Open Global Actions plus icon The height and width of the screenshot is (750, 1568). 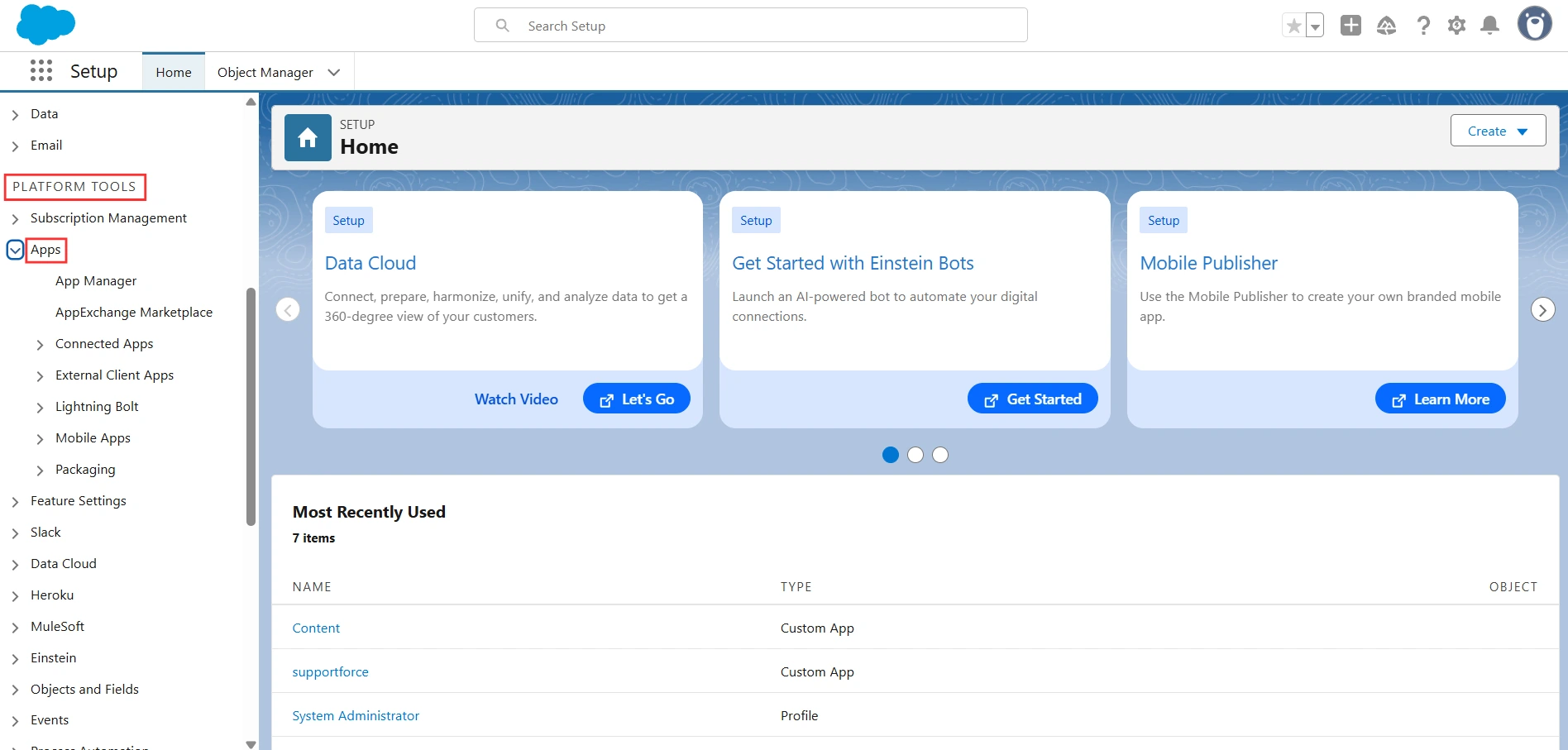click(1350, 26)
